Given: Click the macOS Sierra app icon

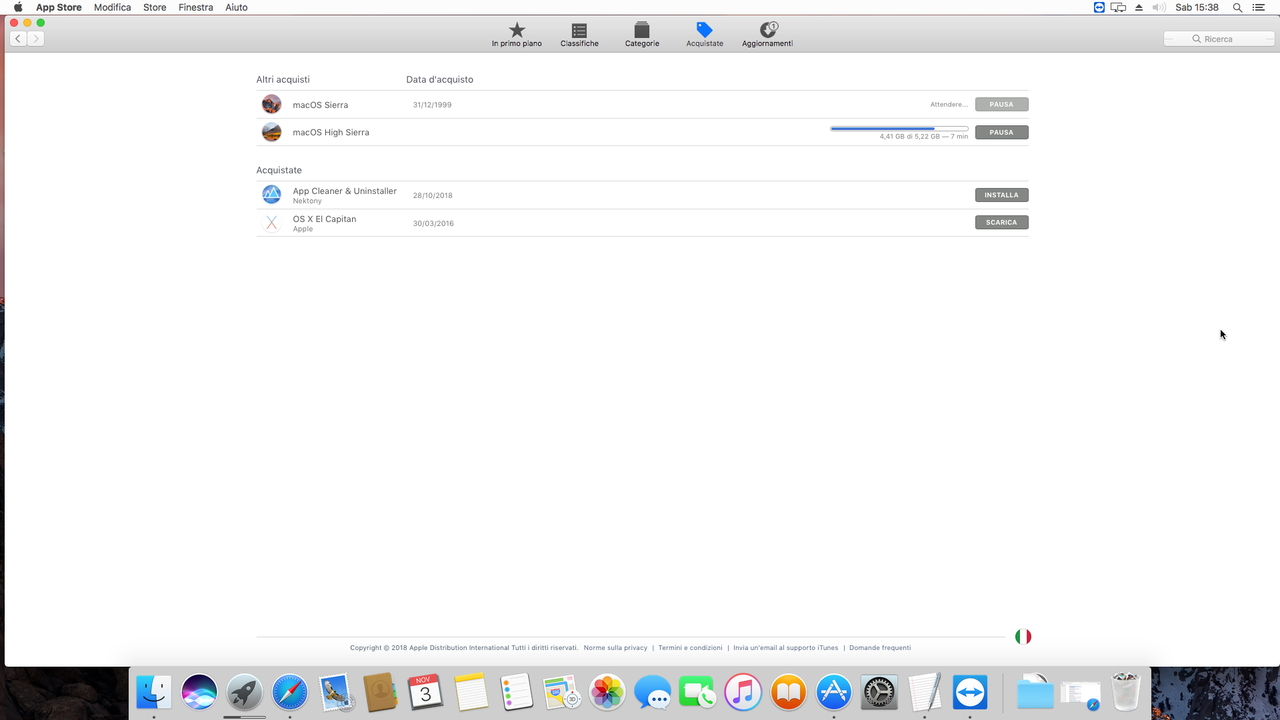Looking at the screenshot, I should [271, 104].
